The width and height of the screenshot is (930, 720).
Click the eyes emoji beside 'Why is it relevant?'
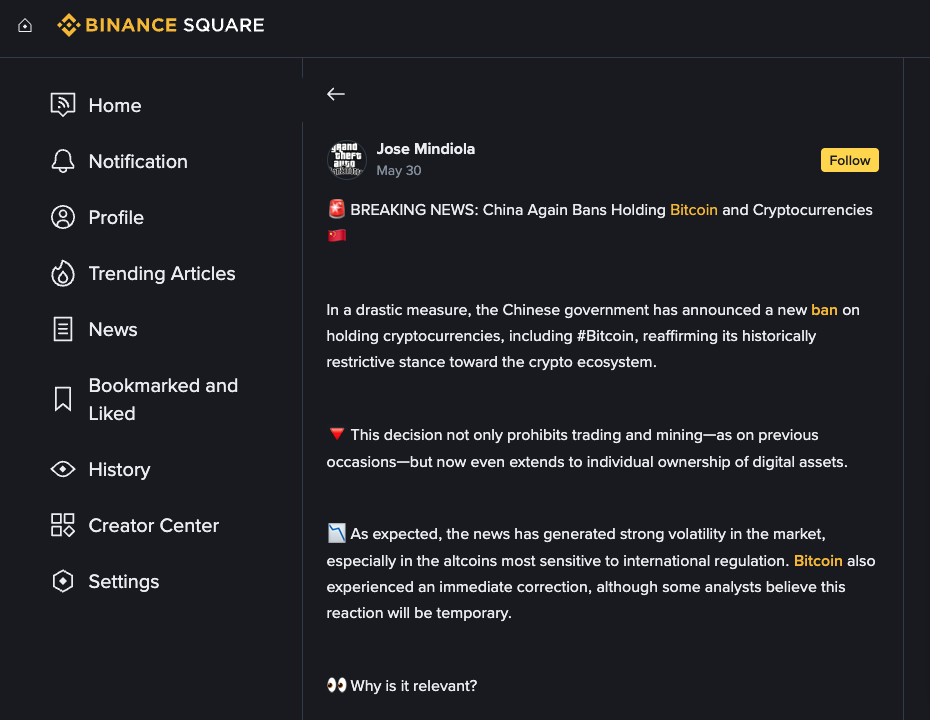[337, 686]
